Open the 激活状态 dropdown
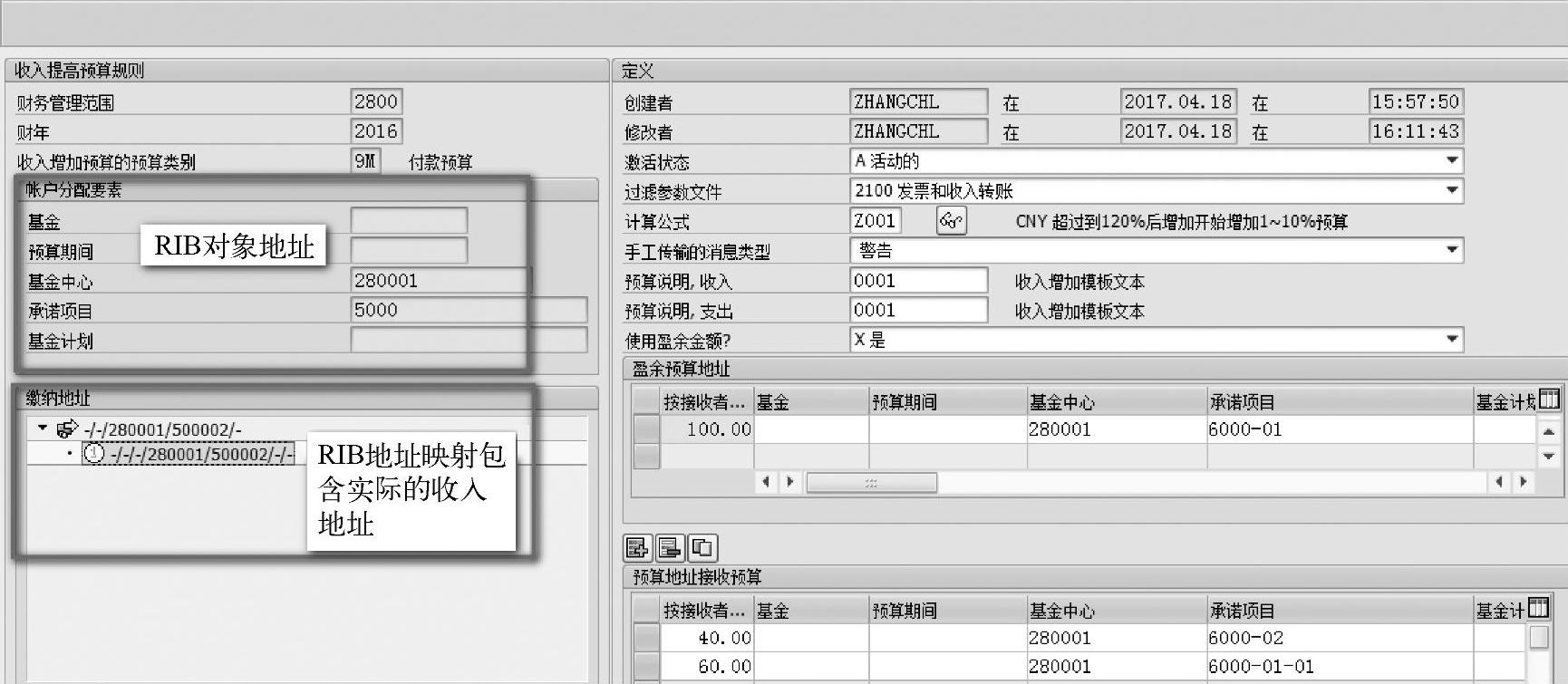This screenshot has width=1568, height=684. [x=1452, y=161]
